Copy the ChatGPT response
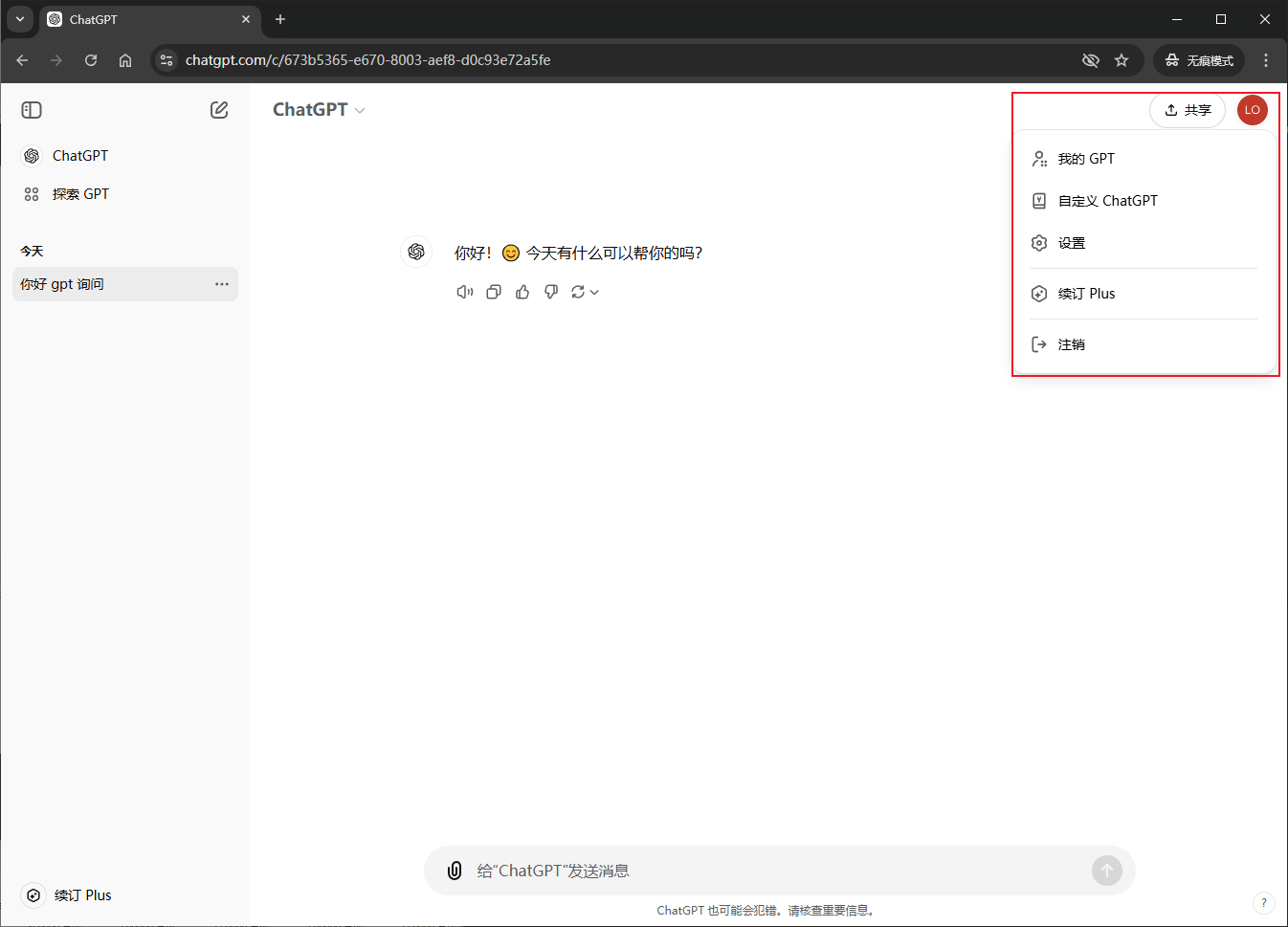This screenshot has height=927, width=1288. pos(494,293)
